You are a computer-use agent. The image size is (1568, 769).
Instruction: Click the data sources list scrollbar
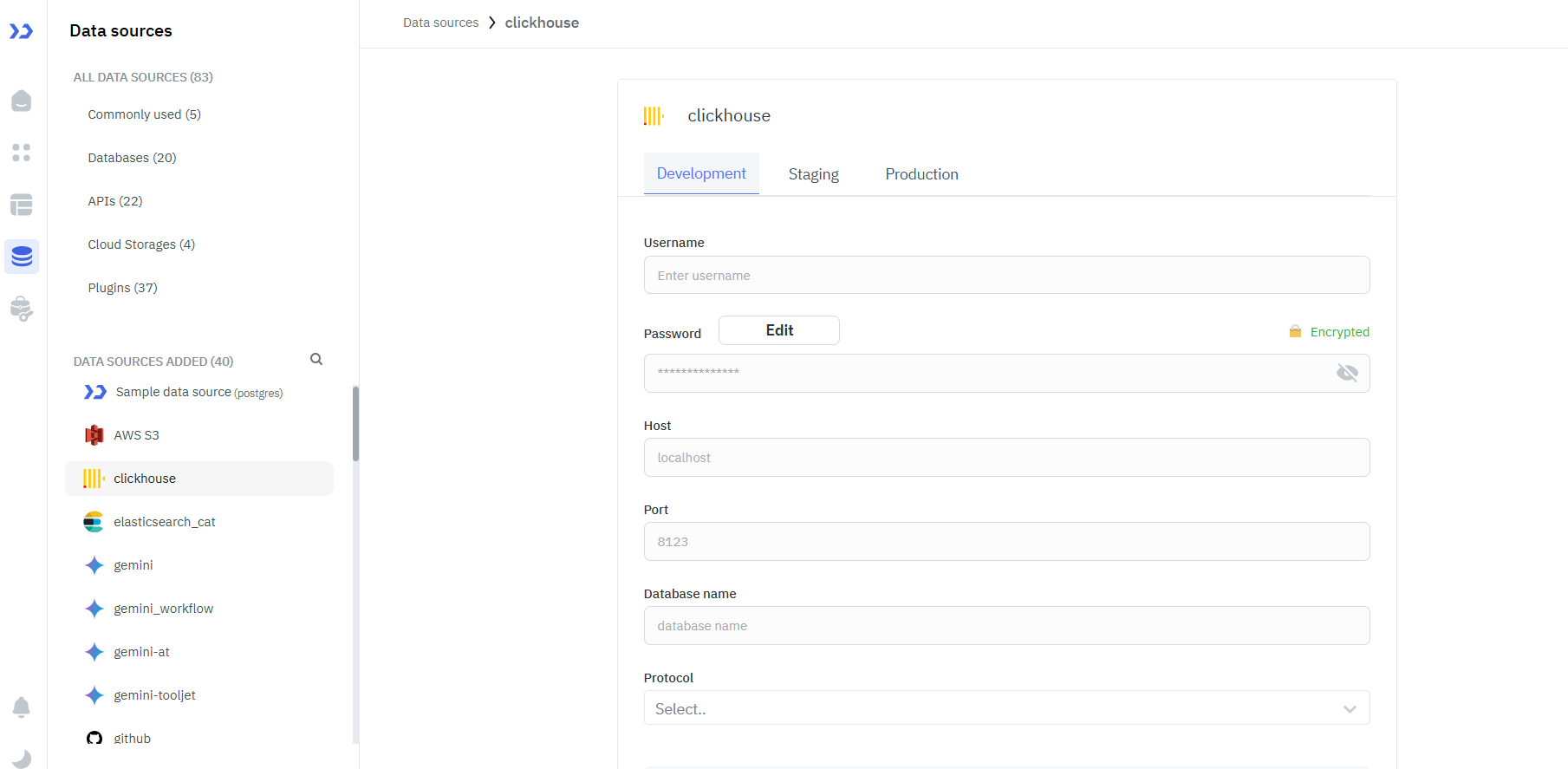click(x=355, y=425)
